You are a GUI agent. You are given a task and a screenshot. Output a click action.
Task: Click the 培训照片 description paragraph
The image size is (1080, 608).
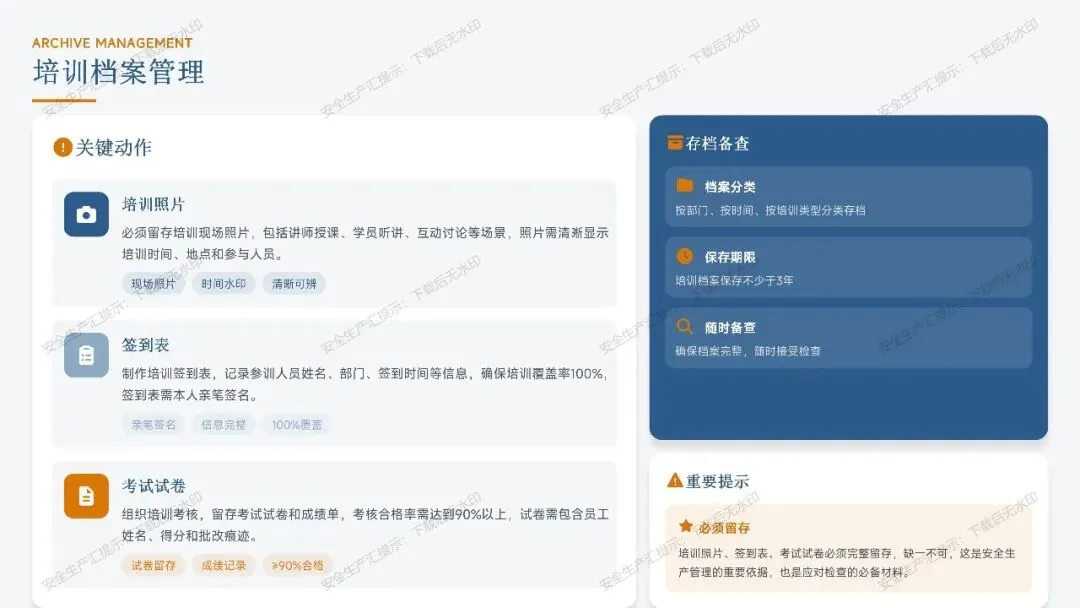coord(365,243)
